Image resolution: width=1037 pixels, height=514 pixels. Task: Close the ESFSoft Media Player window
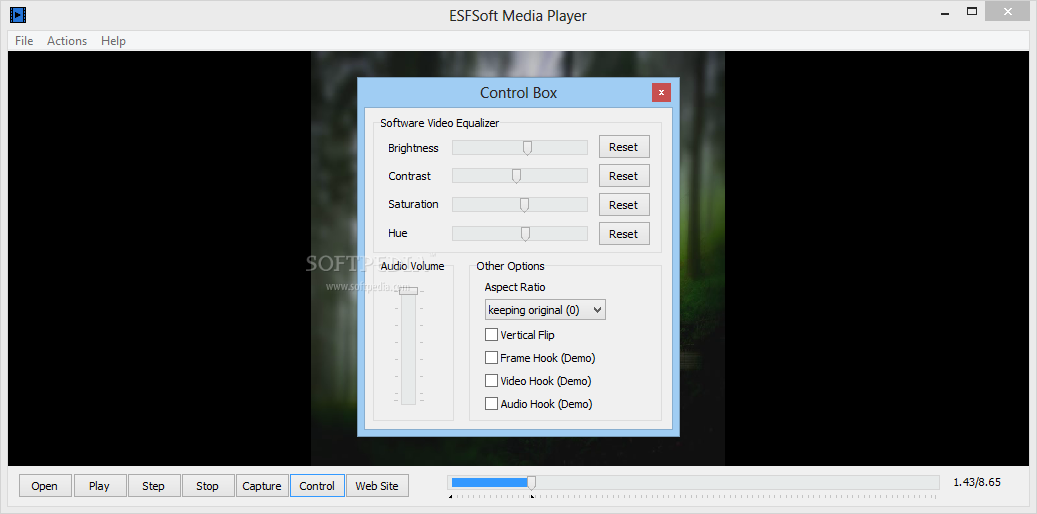click(1007, 11)
